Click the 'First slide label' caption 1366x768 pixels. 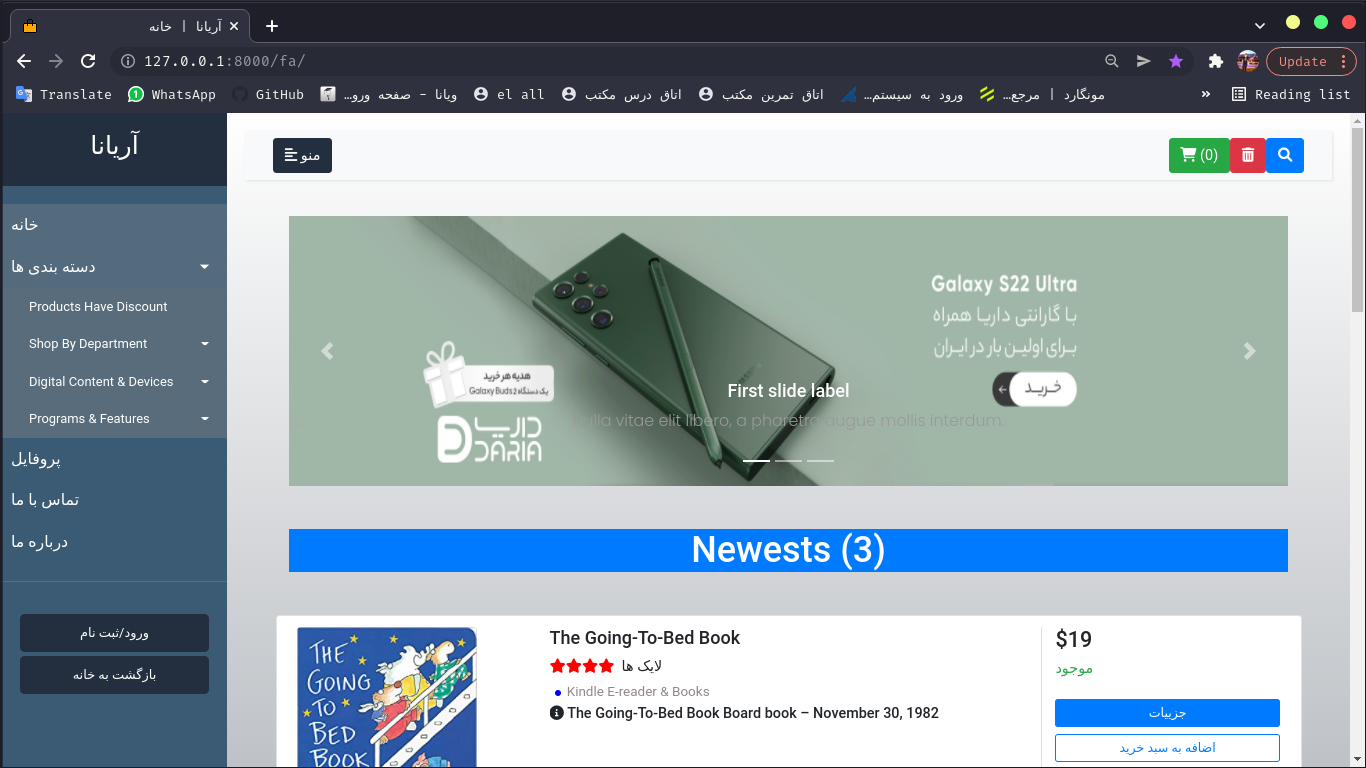click(788, 391)
